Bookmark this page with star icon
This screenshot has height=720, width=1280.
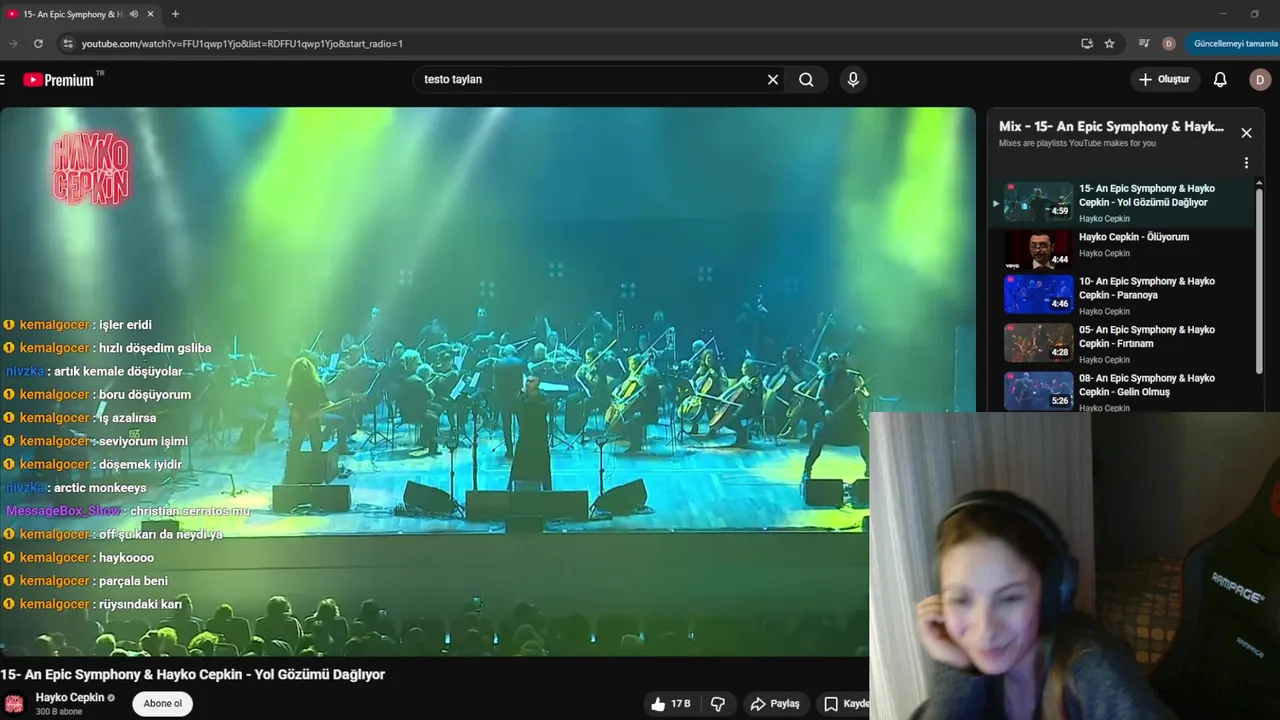click(x=1109, y=43)
